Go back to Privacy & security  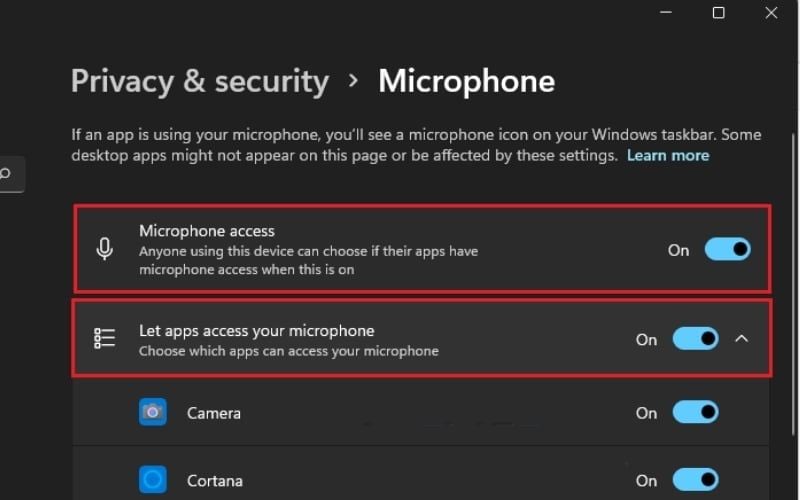point(200,81)
